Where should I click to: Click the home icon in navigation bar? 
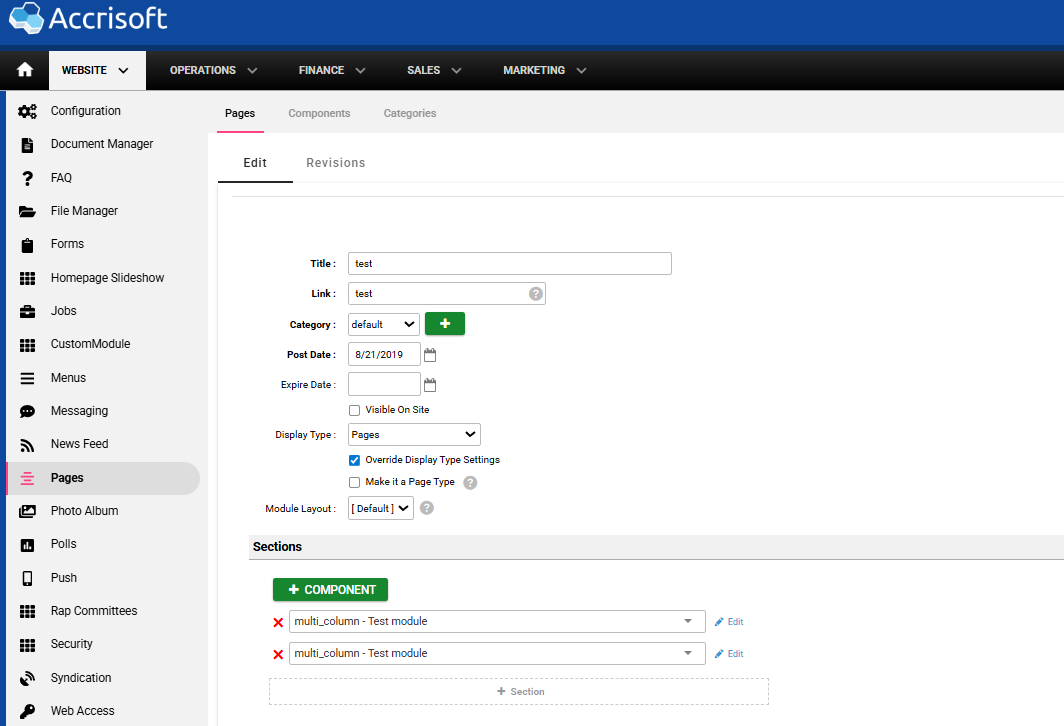[x=25, y=70]
